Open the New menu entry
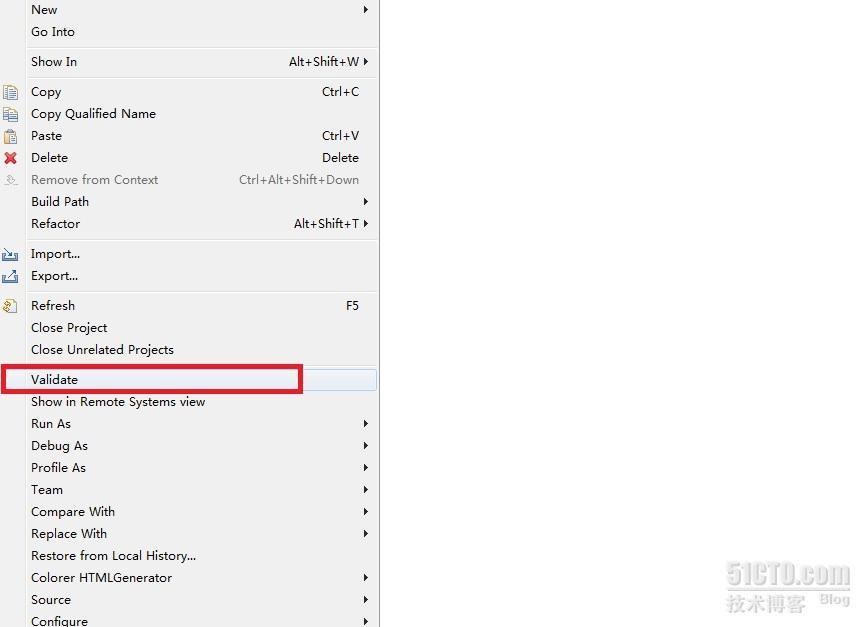 (189, 9)
